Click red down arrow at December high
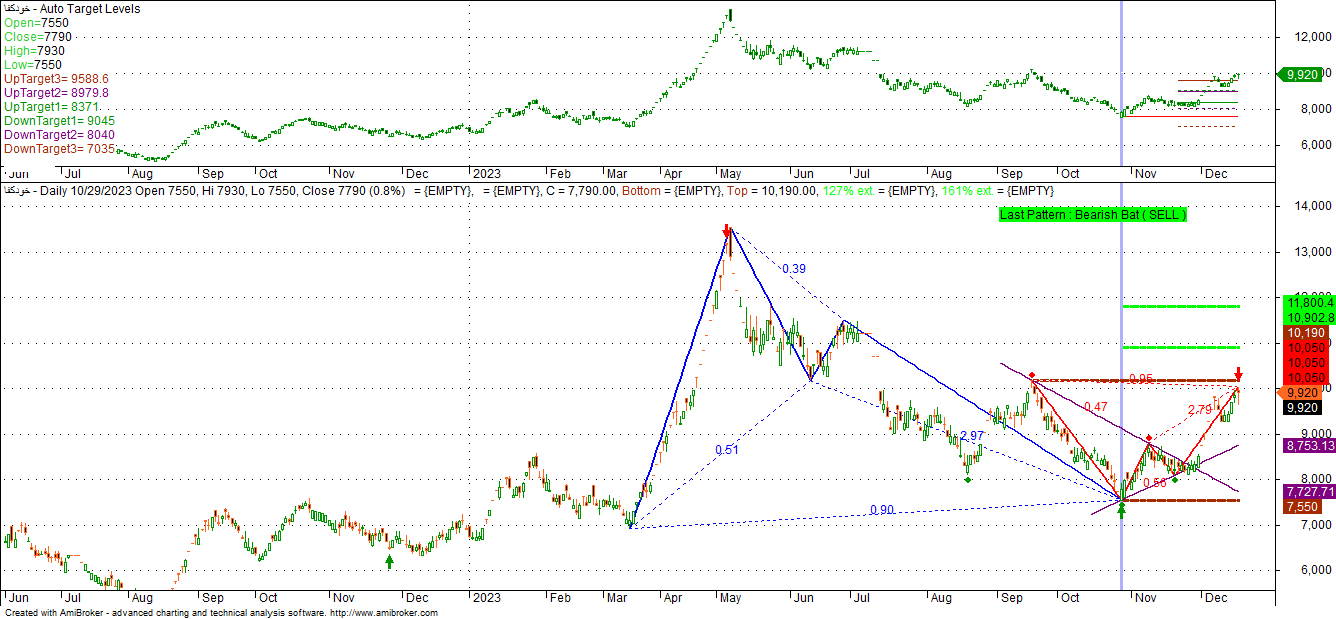The width and height of the screenshot is (1336, 619). 1238,376
